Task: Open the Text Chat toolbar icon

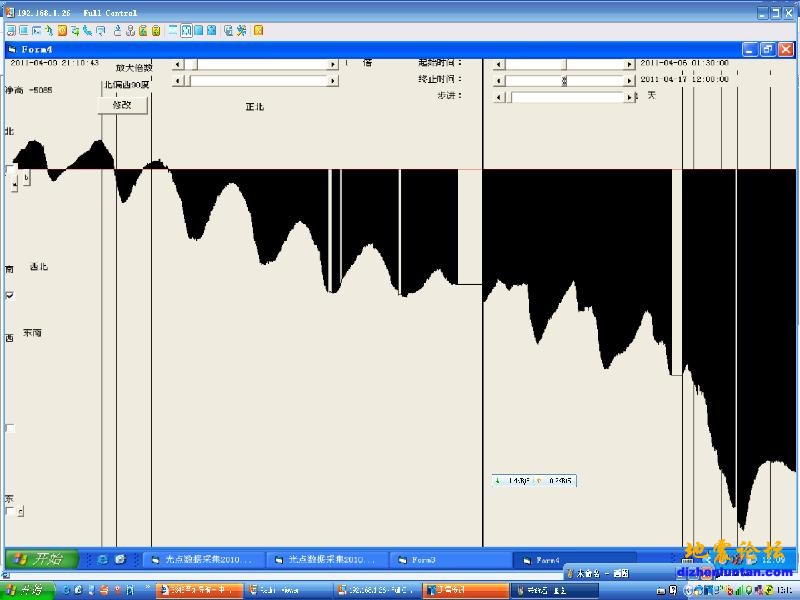Action: pos(75,31)
